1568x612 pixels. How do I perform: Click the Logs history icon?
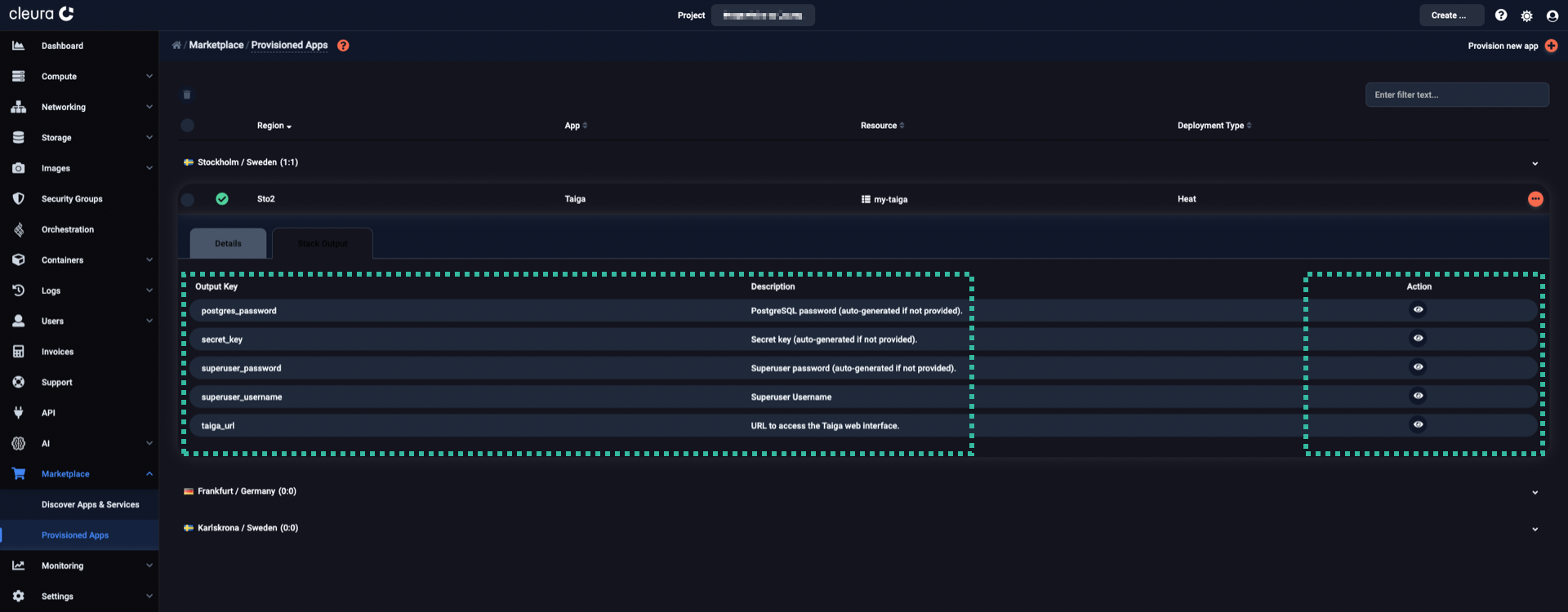coord(18,290)
